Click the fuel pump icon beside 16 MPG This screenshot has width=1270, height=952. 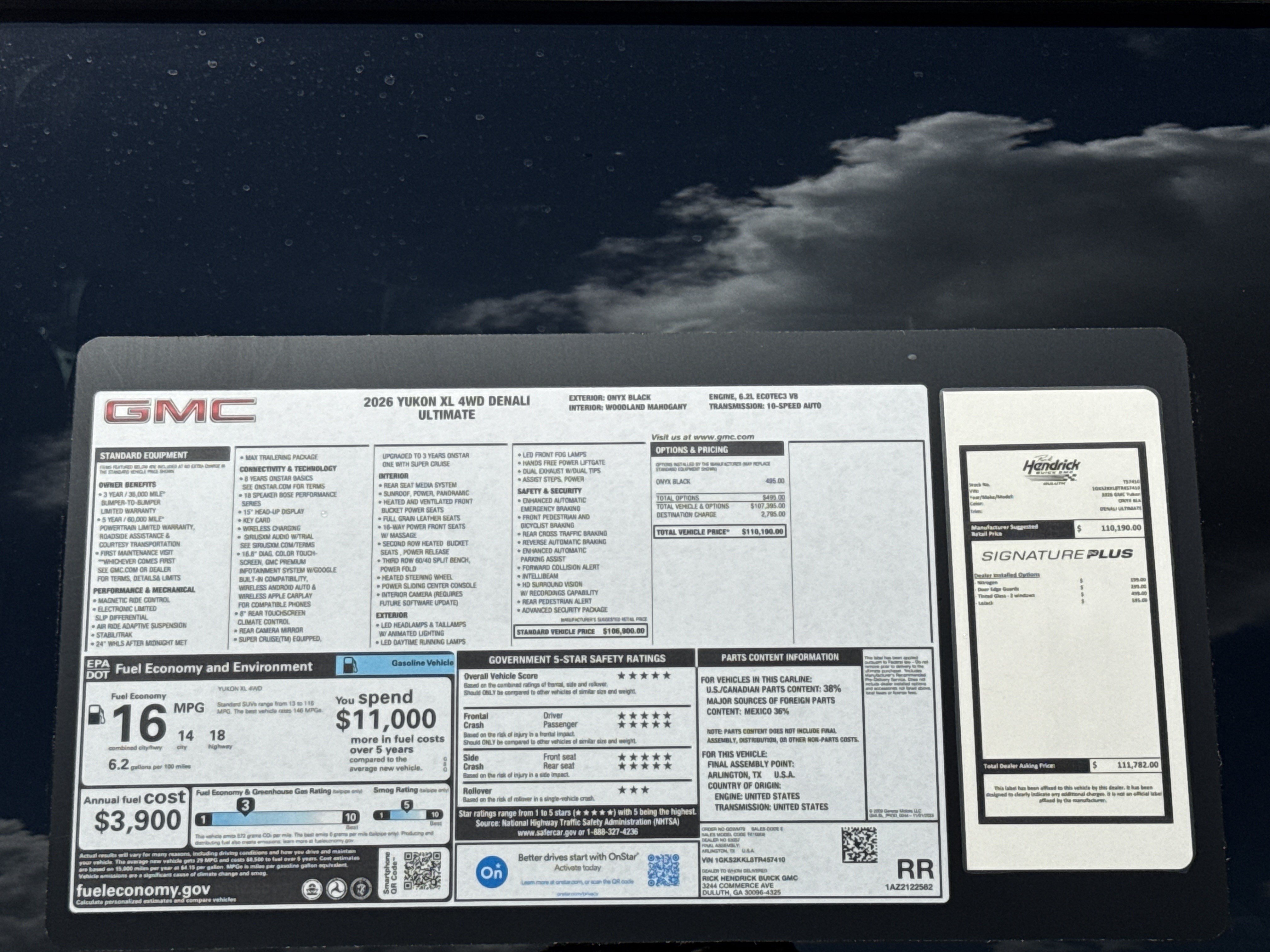[96, 715]
